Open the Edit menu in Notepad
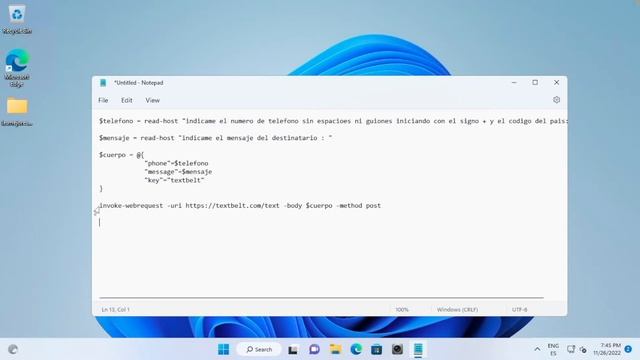640x360 pixels. [x=127, y=100]
